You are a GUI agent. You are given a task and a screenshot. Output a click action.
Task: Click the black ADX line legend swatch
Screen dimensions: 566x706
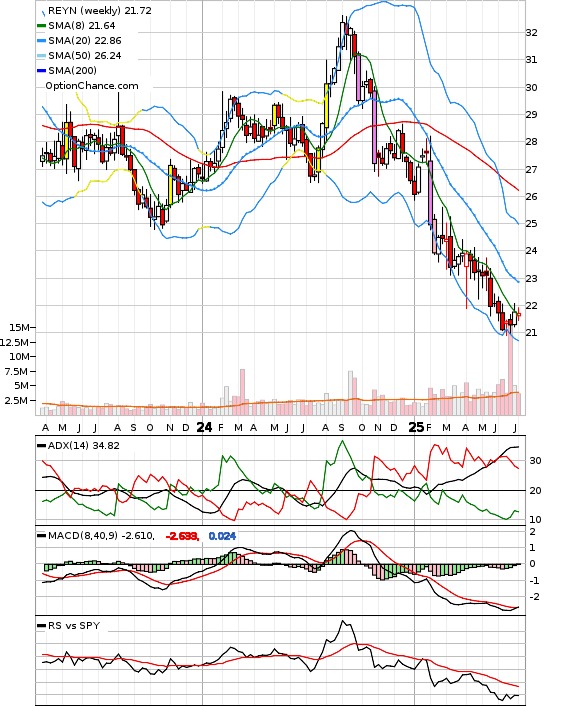(x=41, y=446)
